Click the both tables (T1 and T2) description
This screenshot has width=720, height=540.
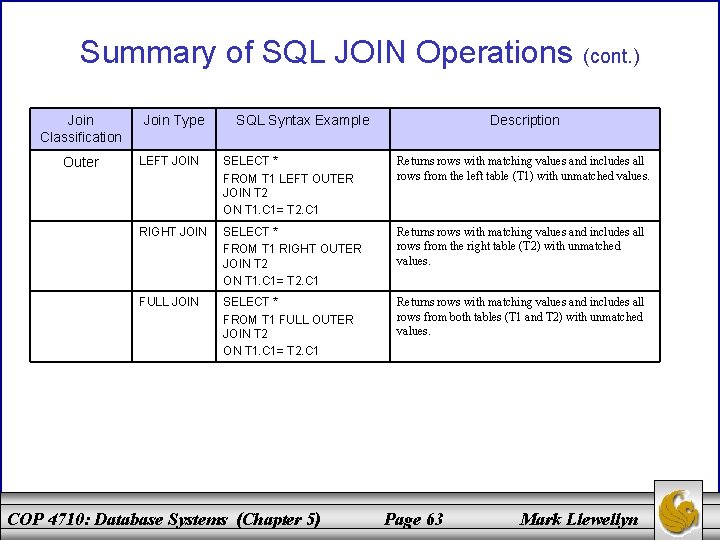[x=520, y=316]
